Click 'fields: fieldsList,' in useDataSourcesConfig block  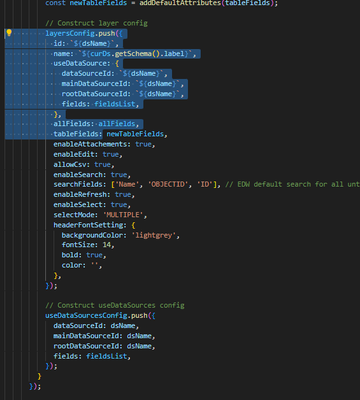(x=92, y=356)
